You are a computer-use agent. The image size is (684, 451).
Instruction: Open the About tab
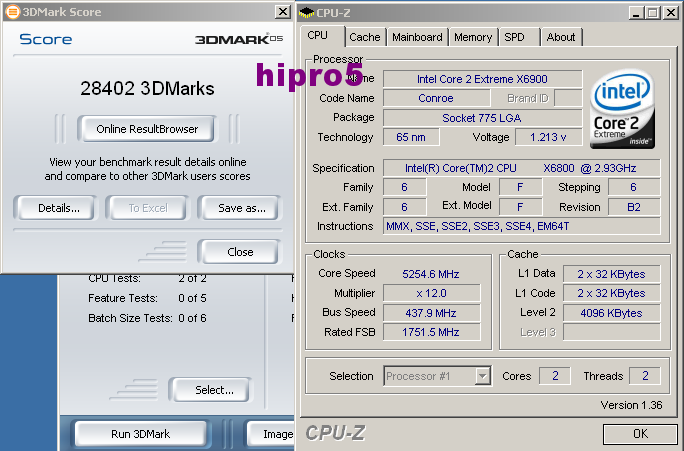(561, 37)
